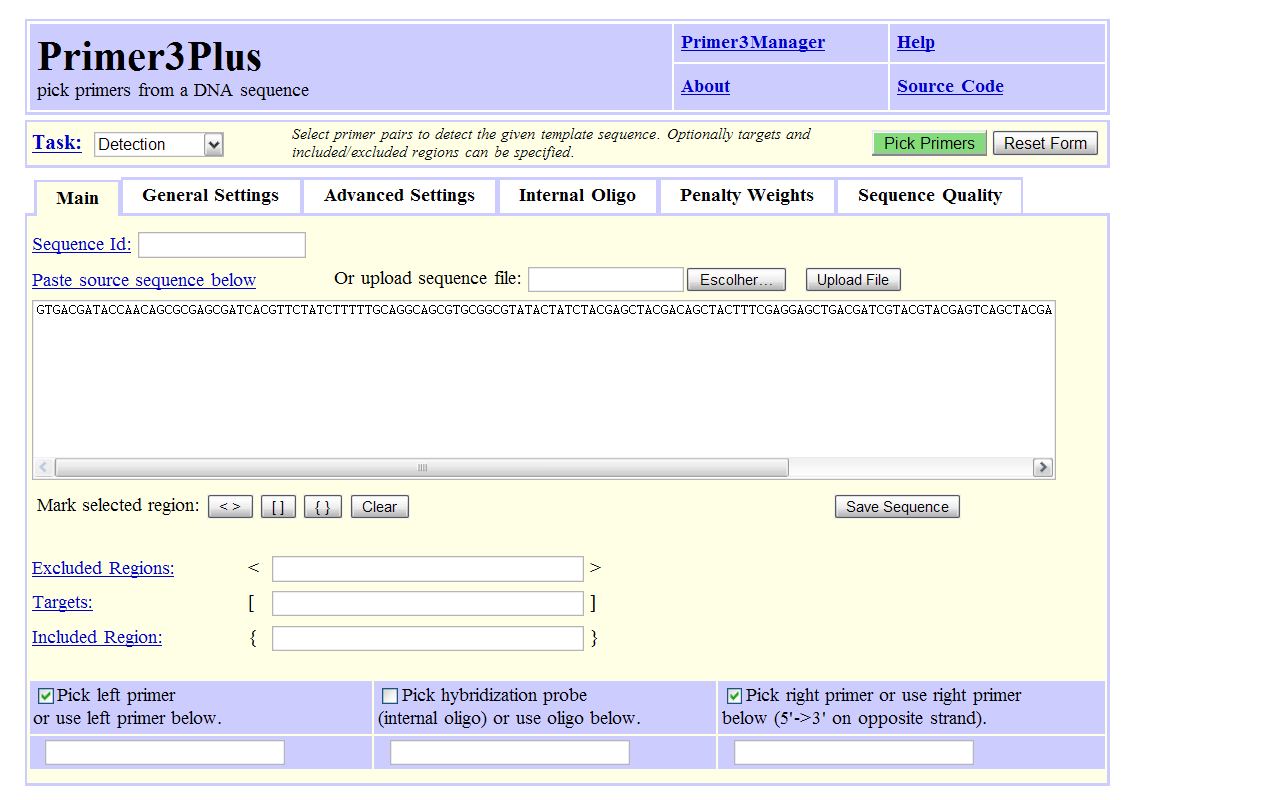Image resolution: width=1280 pixels, height=800 pixels.
Task: Click the Clear marks button
Action: pyautogui.click(x=380, y=507)
